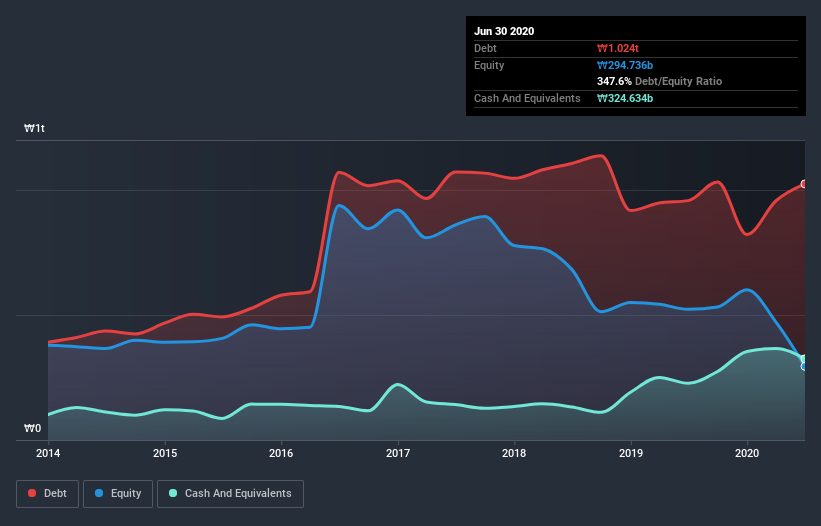Select the teal Cash end-point marker
821x526 pixels.
(804, 359)
